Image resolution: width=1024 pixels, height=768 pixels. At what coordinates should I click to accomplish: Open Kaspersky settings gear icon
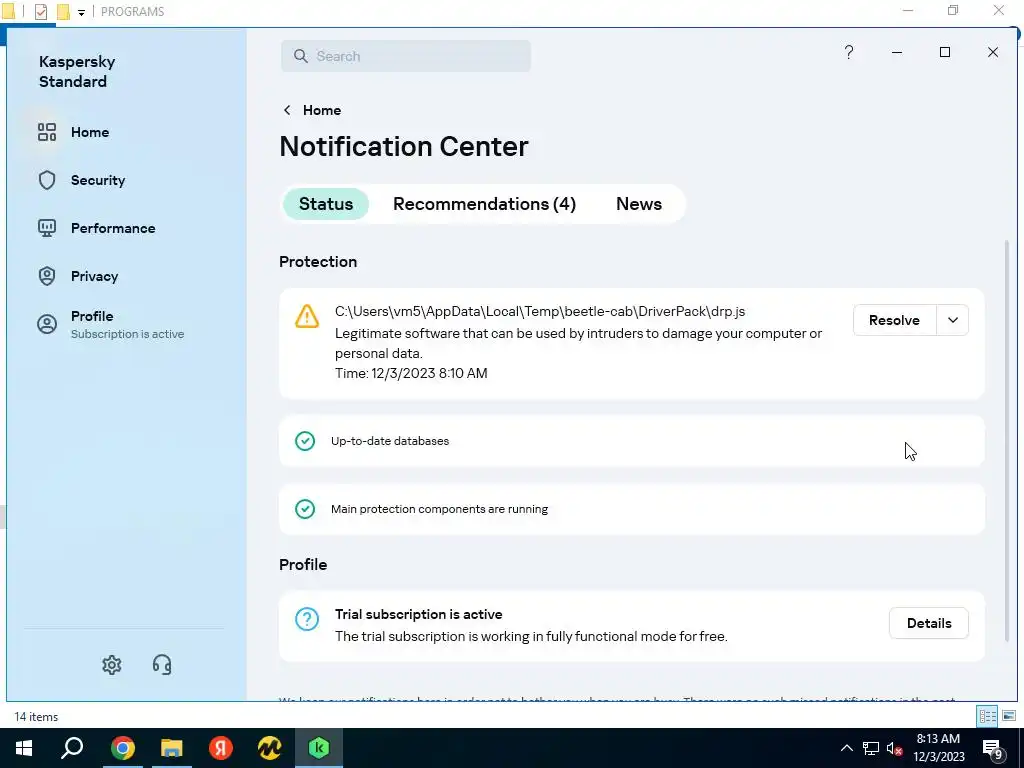tap(112, 665)
